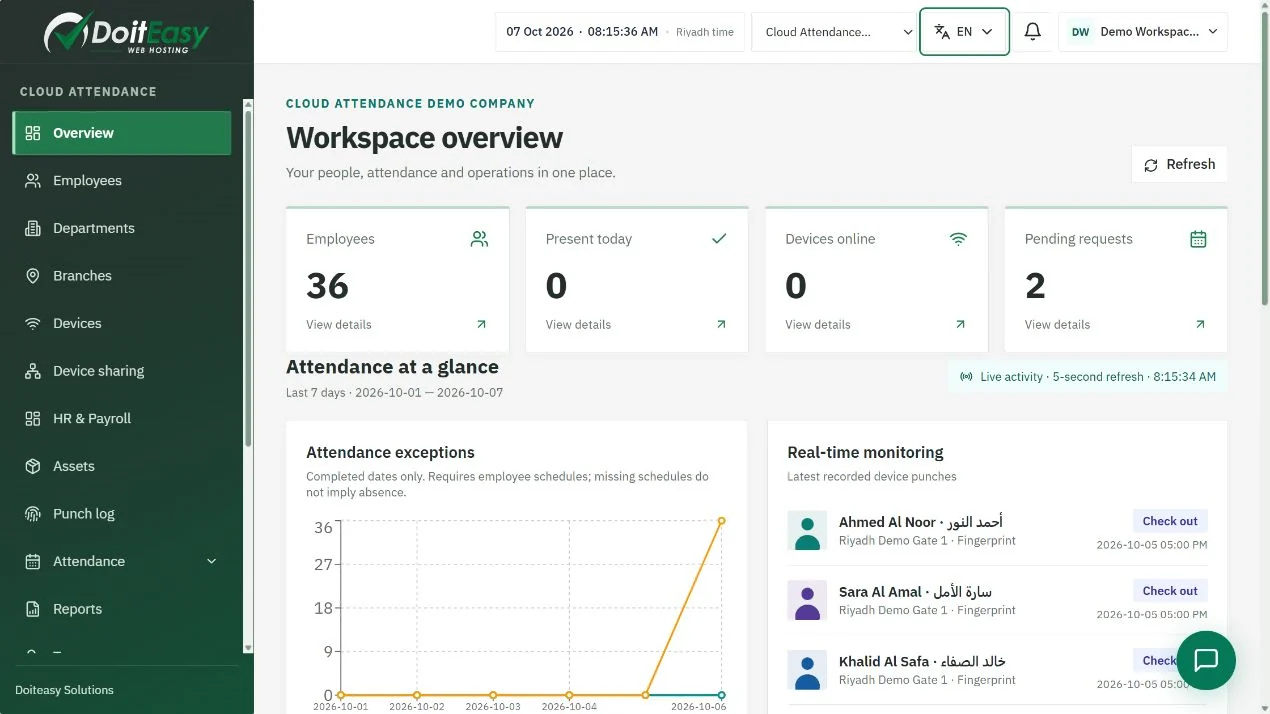Image resolution: width=1270 pixels, height=714 pixels.
Task: Open the Cloud Attendance product dropdown
Action: [833, 32]
